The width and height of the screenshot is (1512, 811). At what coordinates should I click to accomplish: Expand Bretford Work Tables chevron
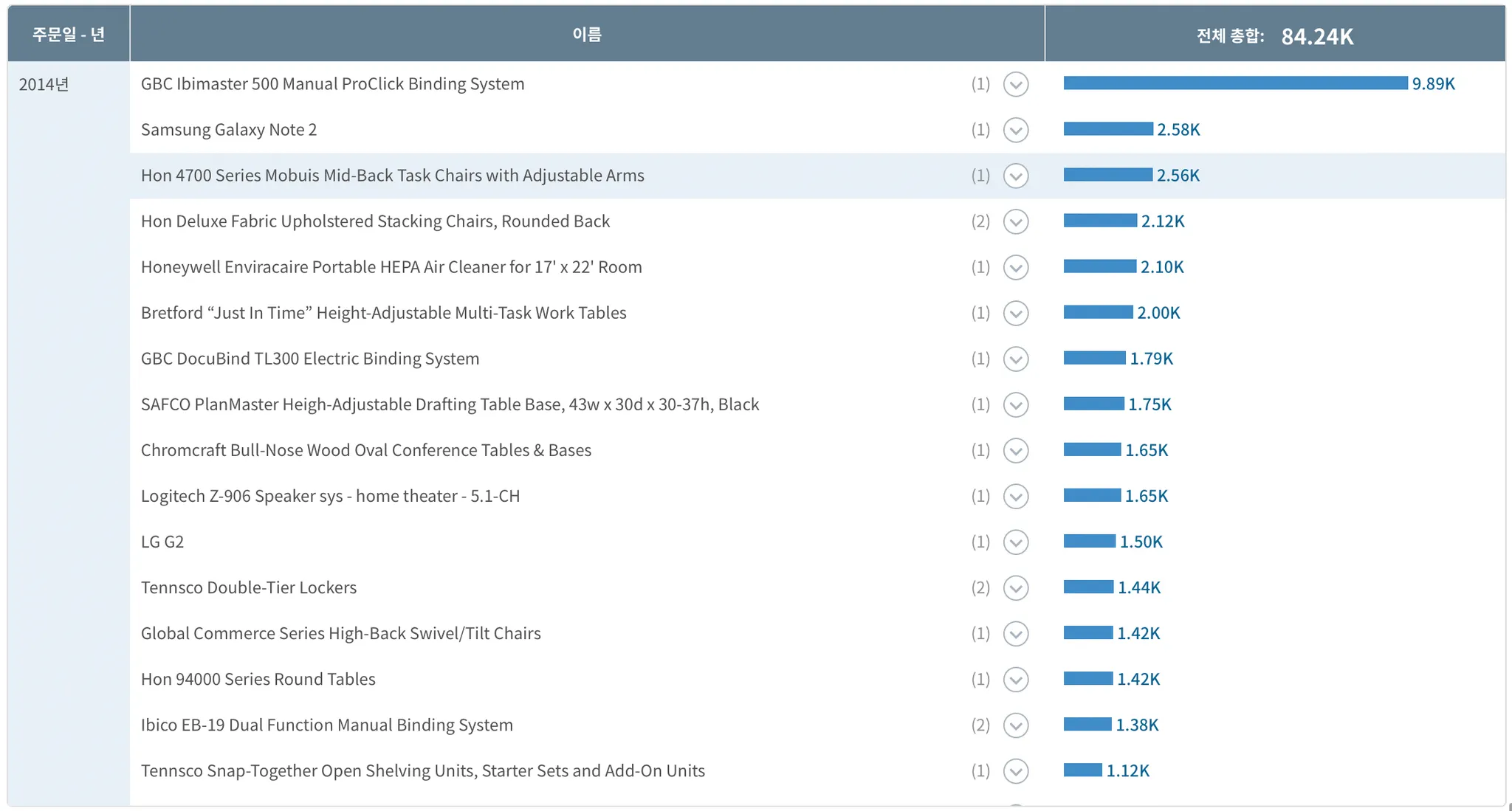tap(1016, 313)
